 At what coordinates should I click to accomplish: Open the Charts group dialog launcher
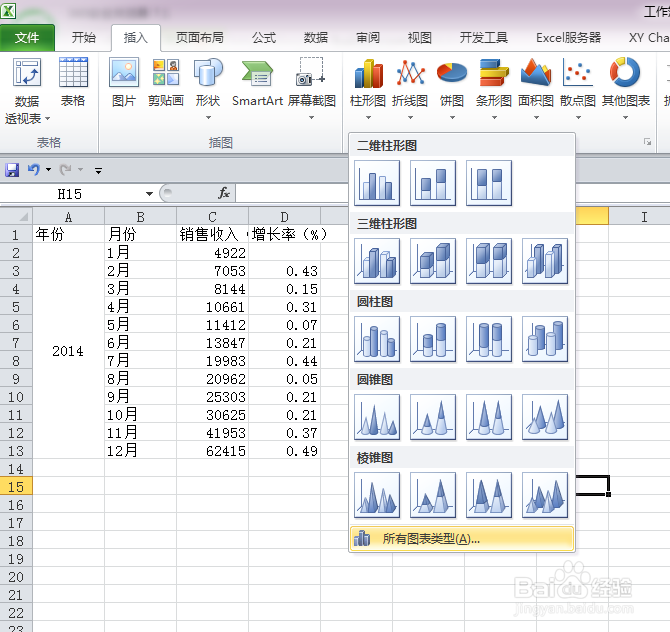click(x=648, y=142)
